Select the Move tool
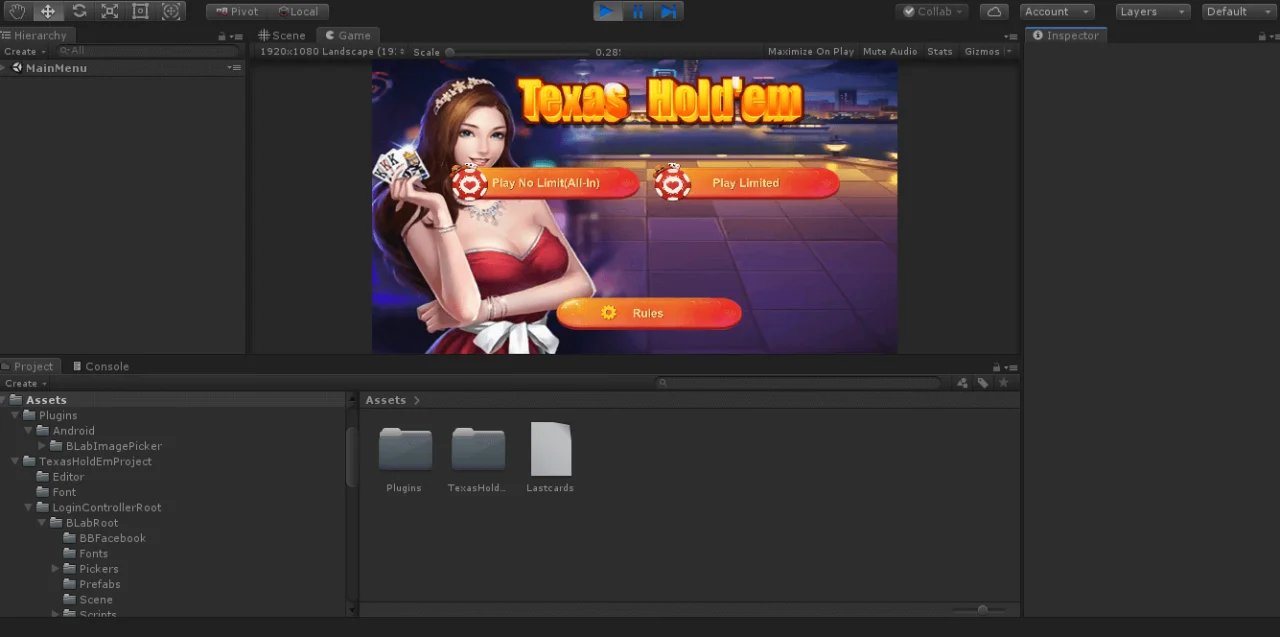Viewport: 1280px width, 637px height. [x=47, y=11]
